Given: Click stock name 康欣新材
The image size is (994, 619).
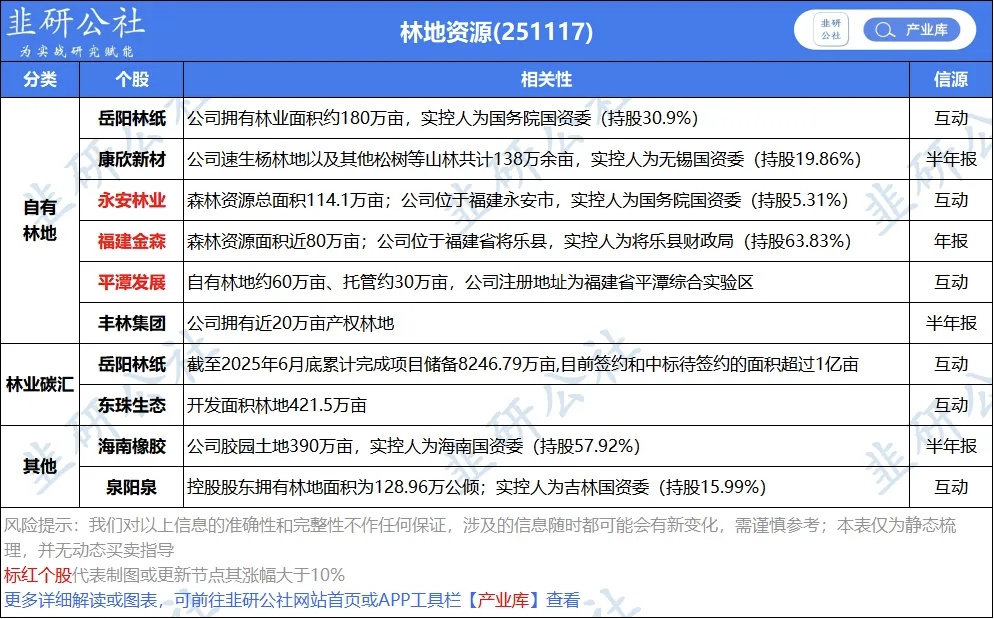Looking at the screenshot, I should [x=132, y=159].
